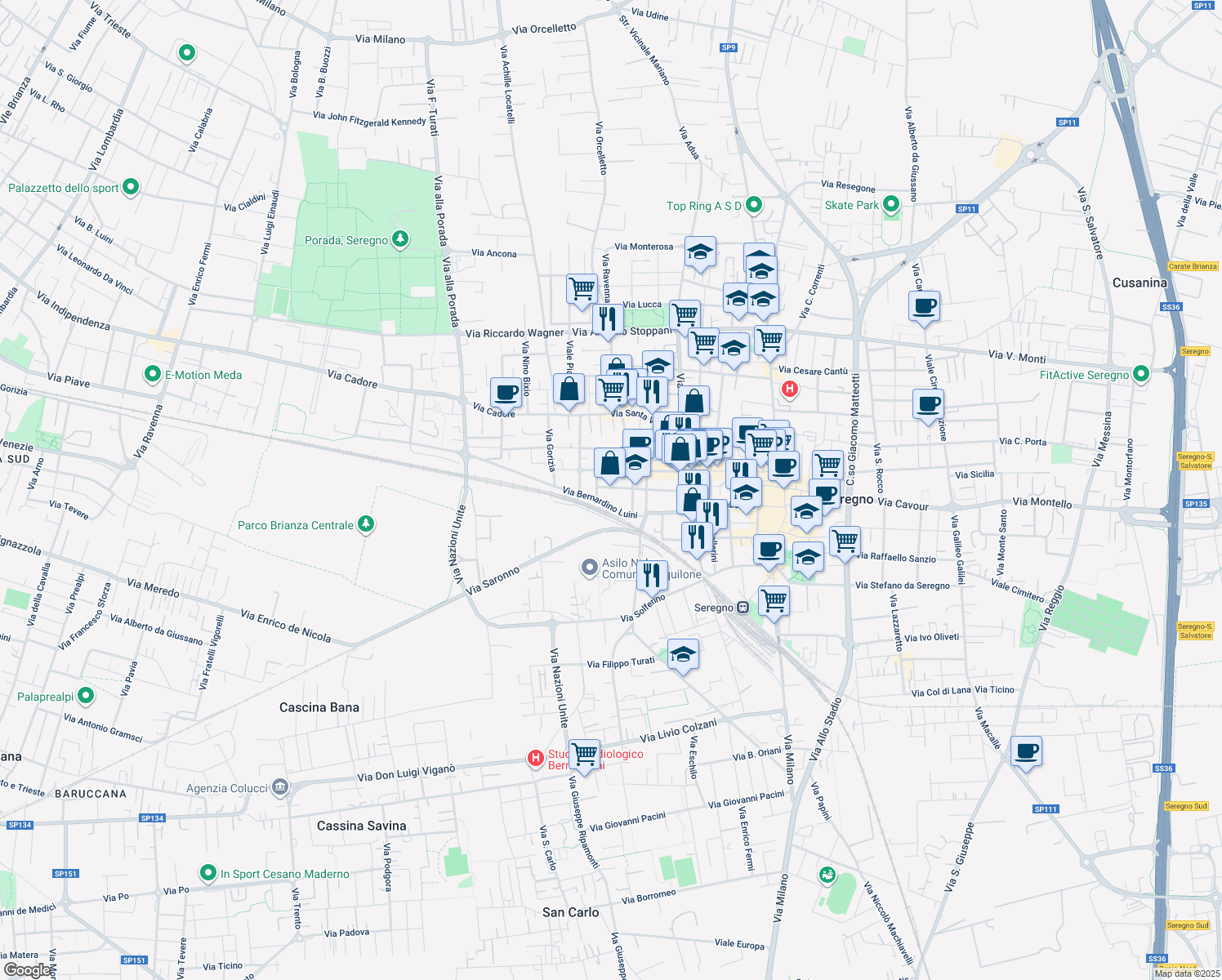Click the school marker near Via Monterosa

700,252
